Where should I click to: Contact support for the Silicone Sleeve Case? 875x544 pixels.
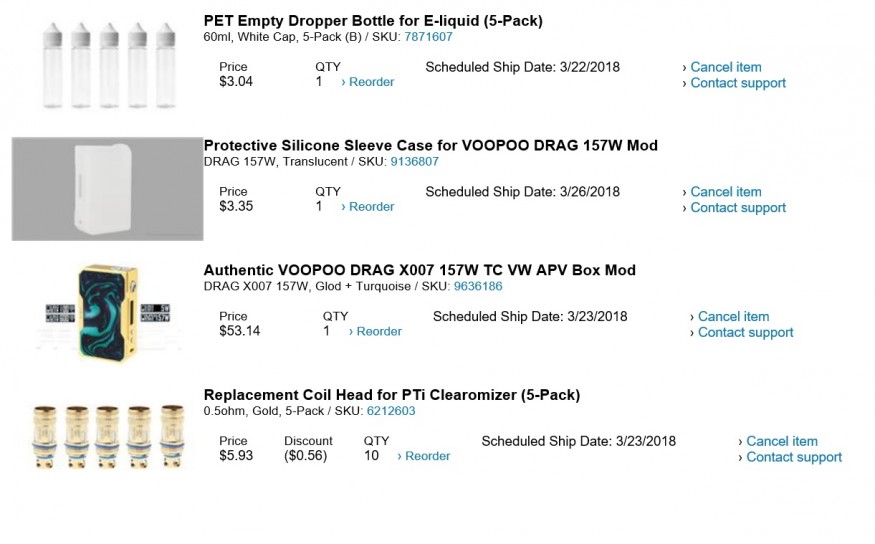738,208
